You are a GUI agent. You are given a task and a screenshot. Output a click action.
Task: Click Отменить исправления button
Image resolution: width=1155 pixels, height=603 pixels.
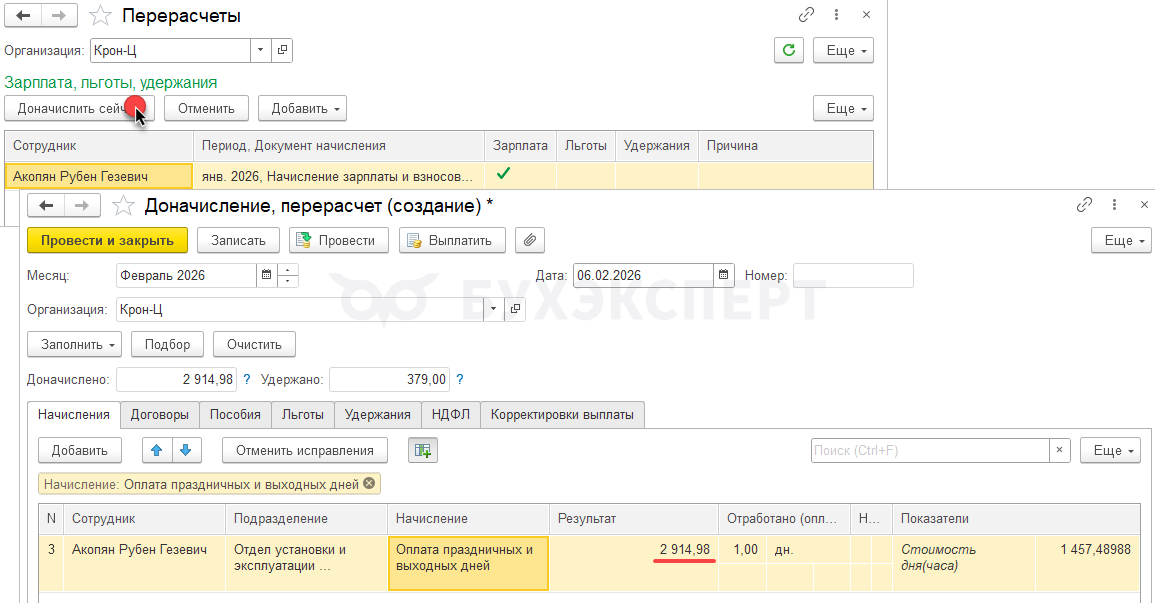(305, 451)
